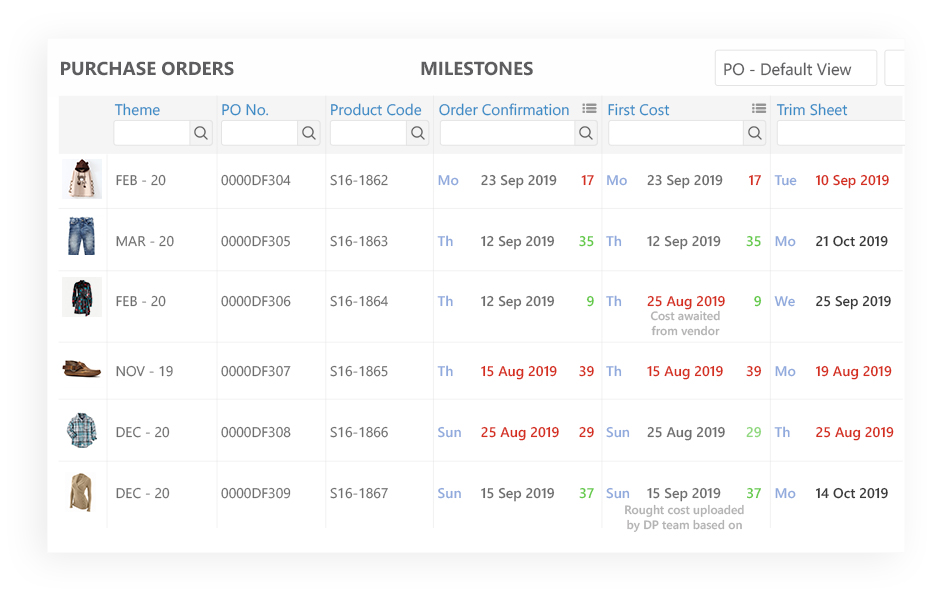
Task: Click the MILESTONES heading
Action: (477, 69)
